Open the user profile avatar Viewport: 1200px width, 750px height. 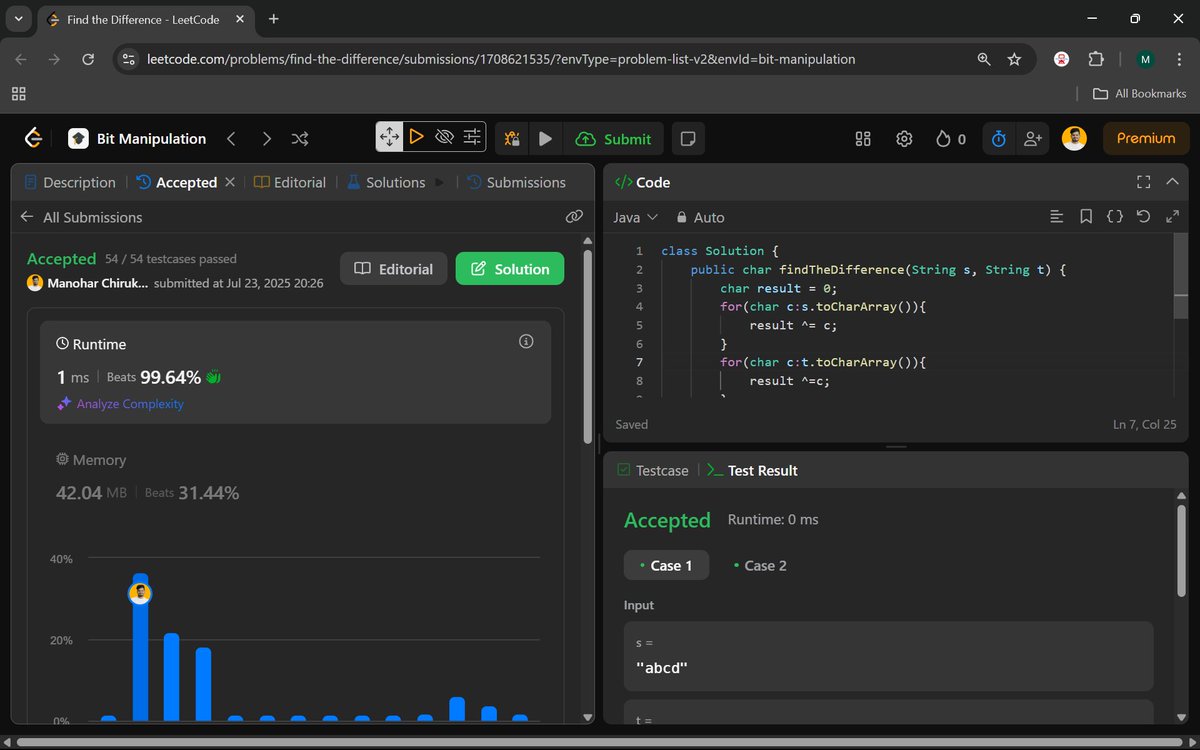pyautogui.click(x=1074, y=139)
